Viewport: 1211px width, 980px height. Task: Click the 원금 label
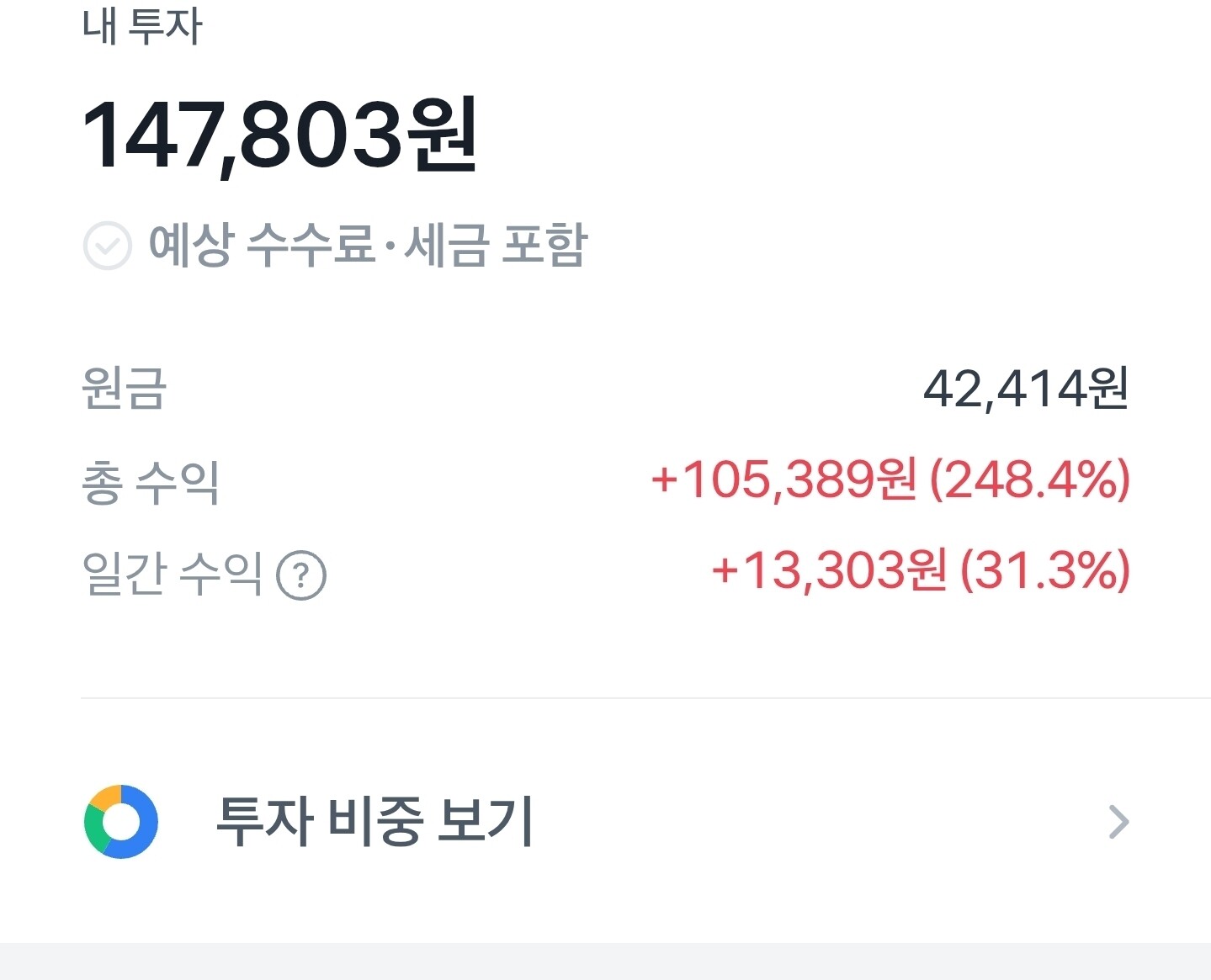[x=124, y=389]
